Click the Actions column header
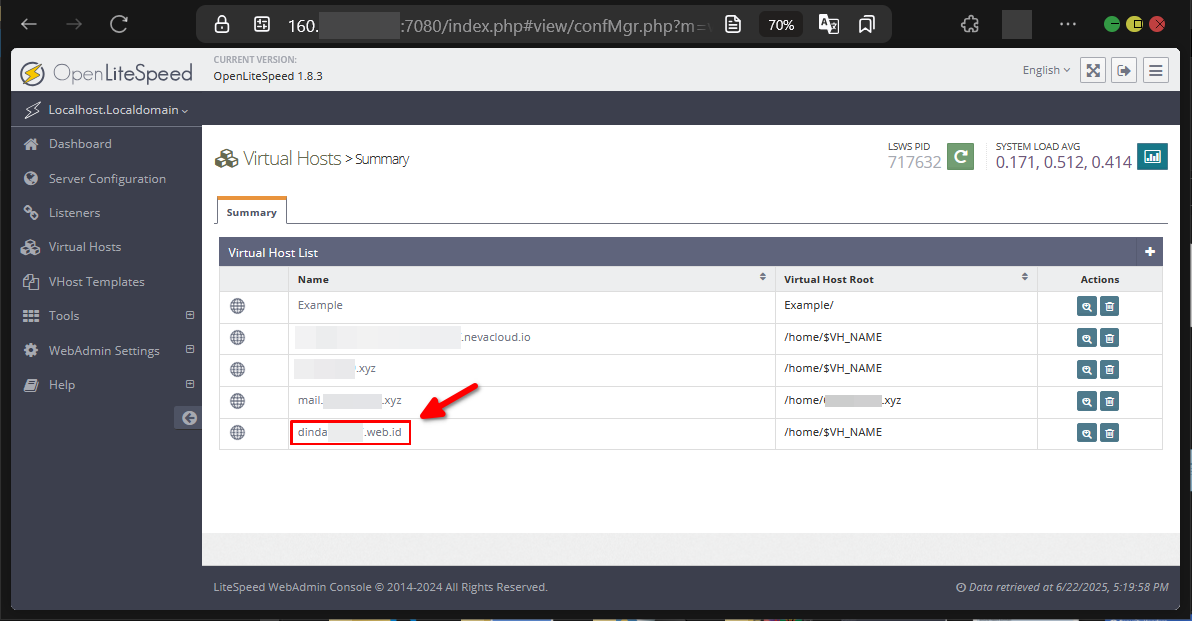The width and height of the screenshot is (1192, 621). [x=1099, y=279]
